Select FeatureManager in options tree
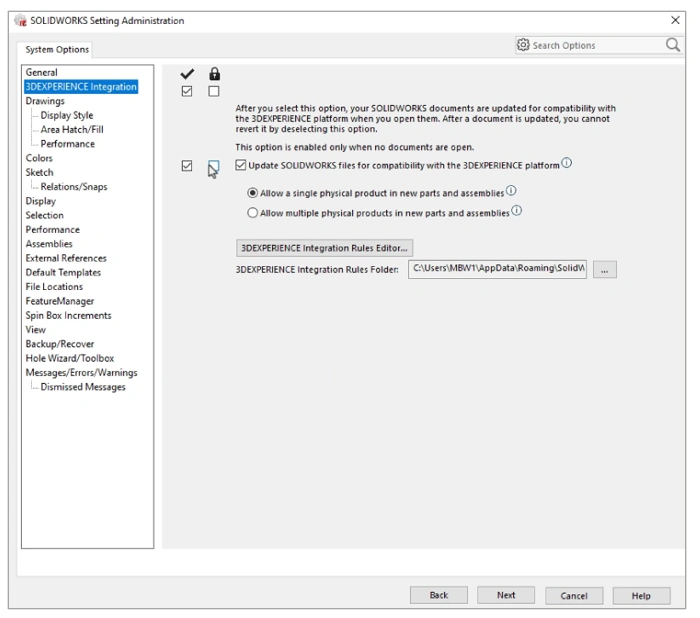Image resolution: width=700 pixels, height=618 pixels. (60, 301)
